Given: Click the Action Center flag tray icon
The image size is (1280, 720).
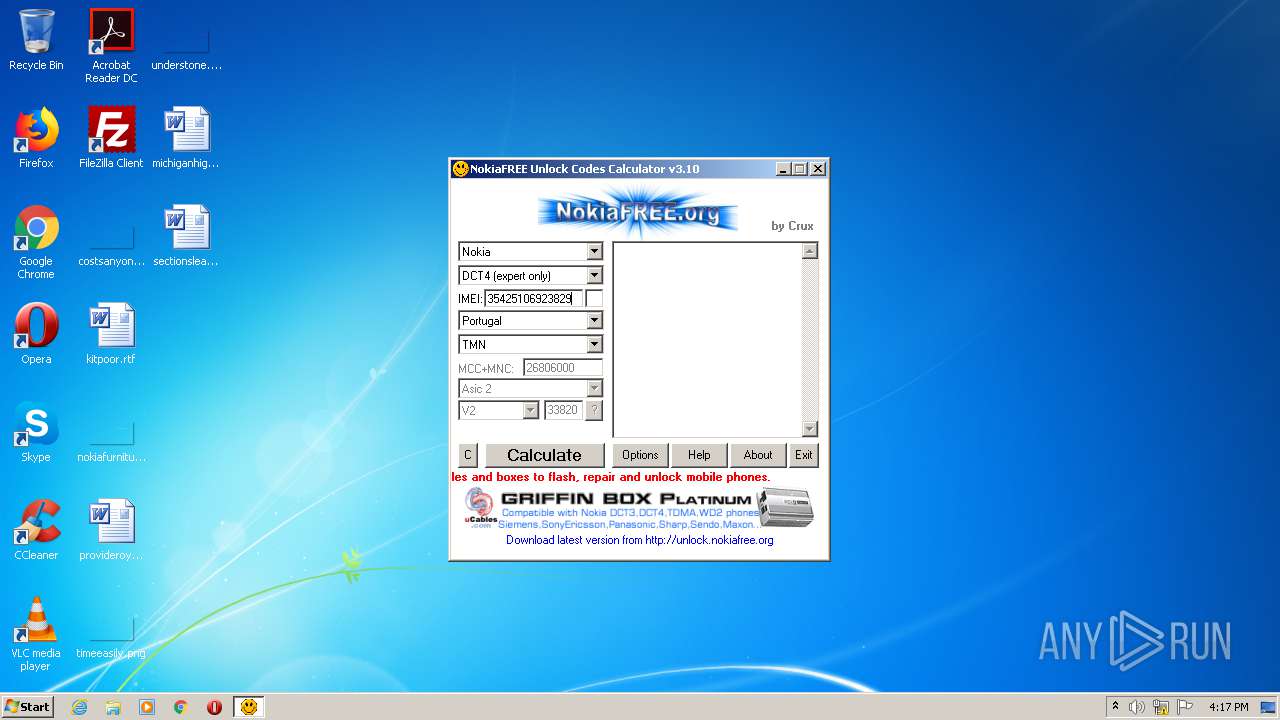Looking at the screenshot, I should 1185,707.
